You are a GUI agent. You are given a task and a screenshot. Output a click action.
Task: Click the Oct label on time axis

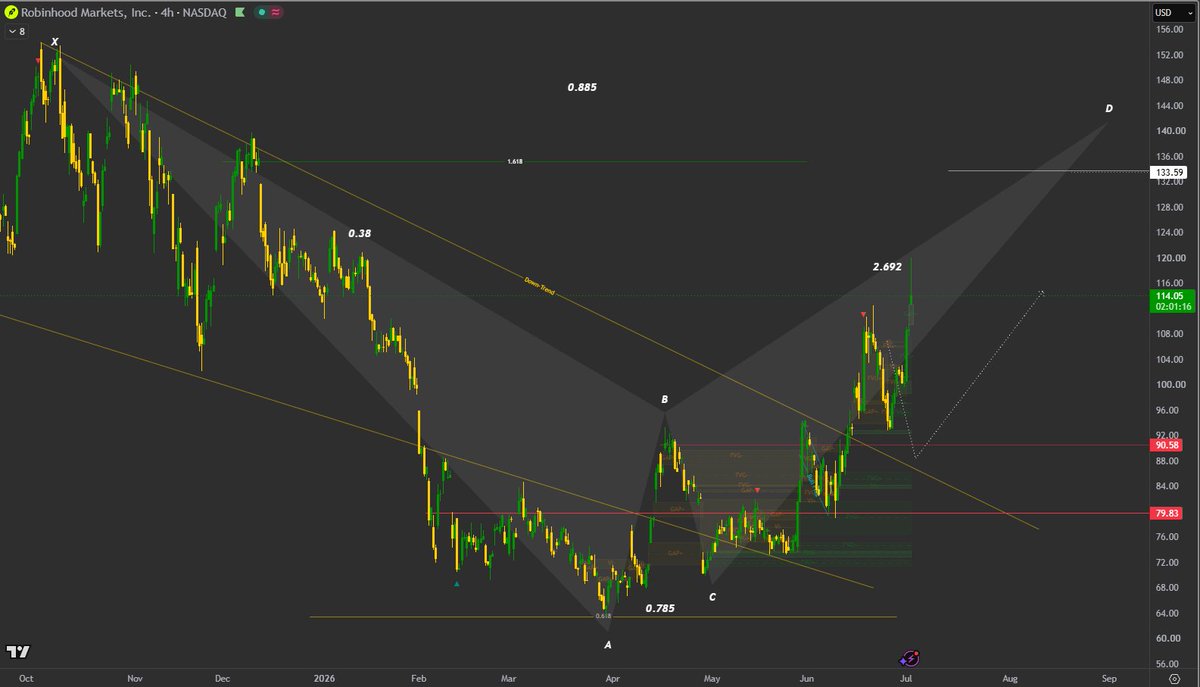coord(27,677)
